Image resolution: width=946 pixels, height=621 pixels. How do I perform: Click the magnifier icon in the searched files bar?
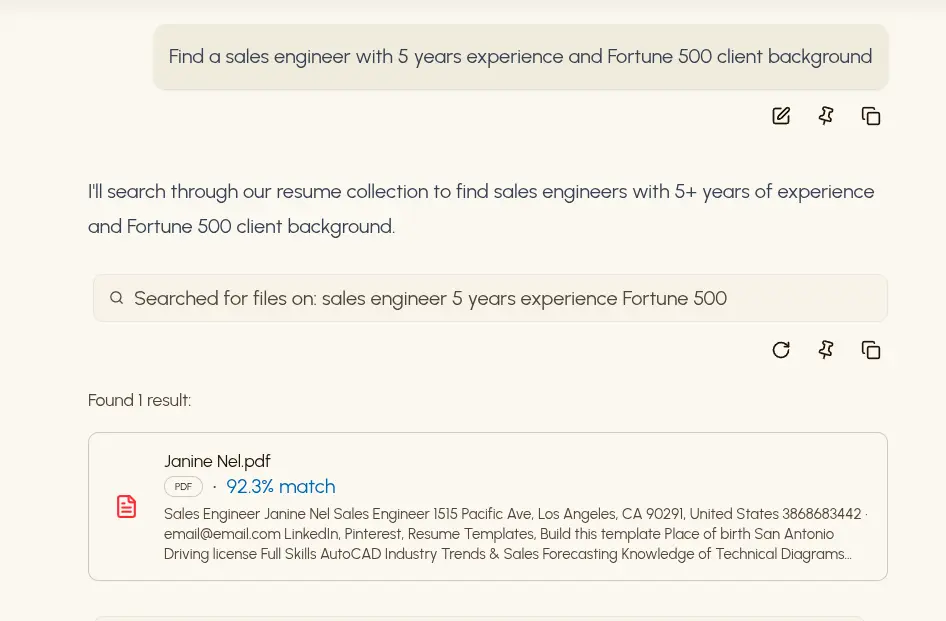click(117, 298)
